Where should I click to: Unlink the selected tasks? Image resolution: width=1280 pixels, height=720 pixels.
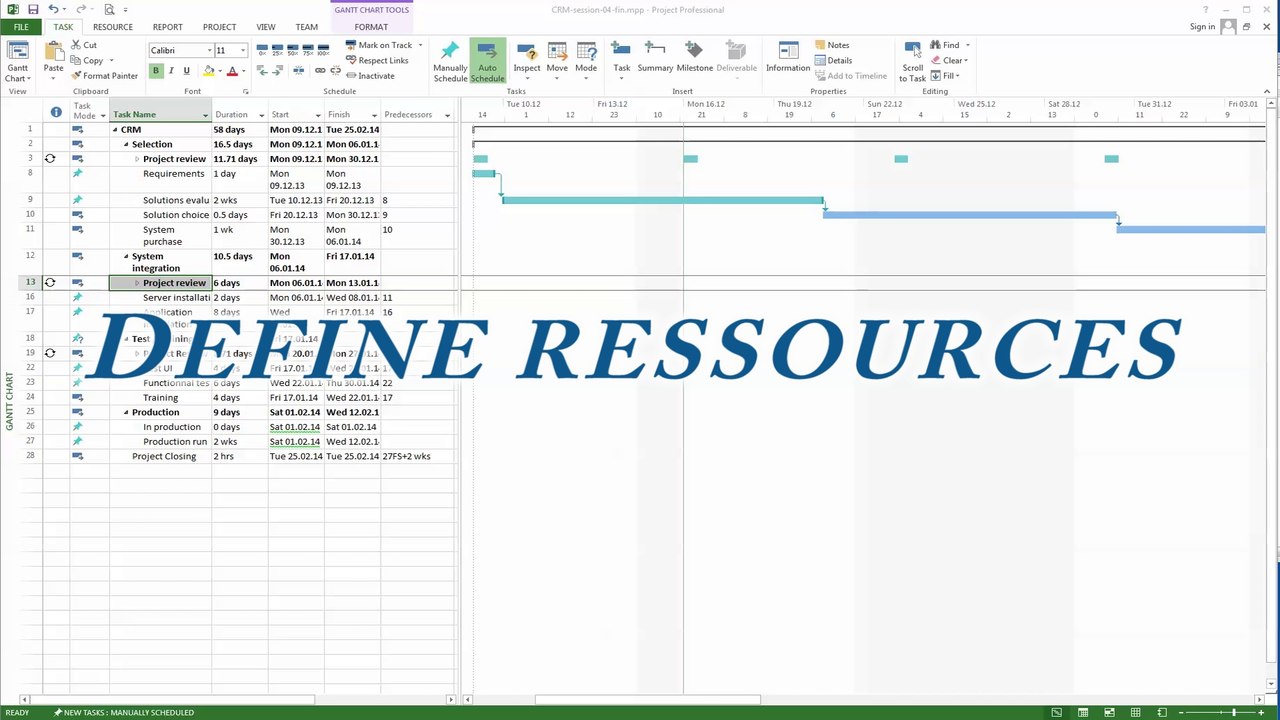coord(335,71)
